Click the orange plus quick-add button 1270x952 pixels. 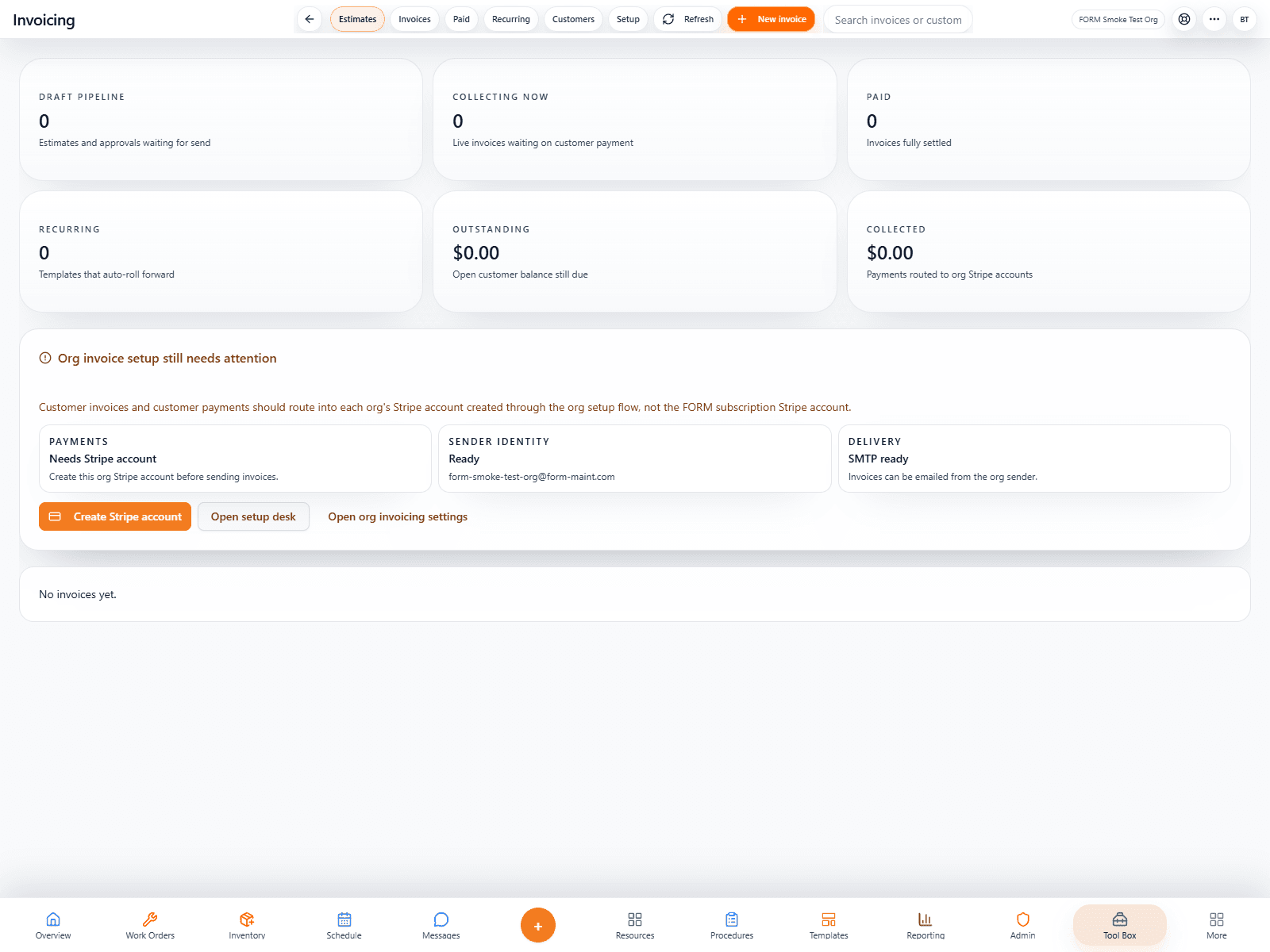tap(538, 925)
